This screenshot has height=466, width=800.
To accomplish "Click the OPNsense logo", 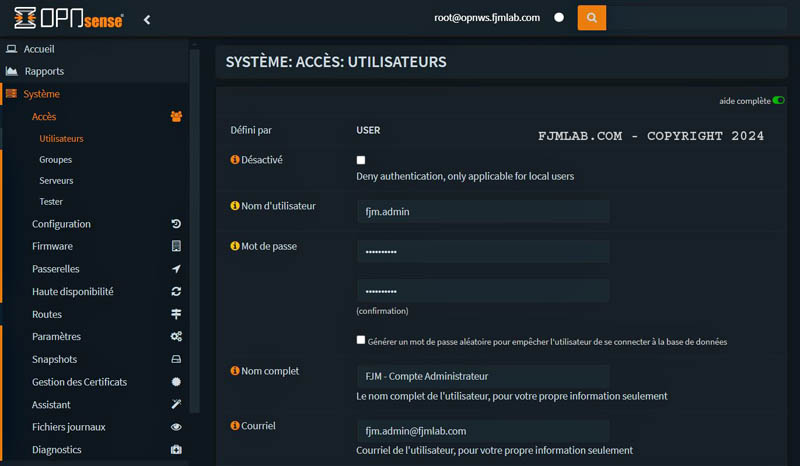I will click(x=68, y=18).
